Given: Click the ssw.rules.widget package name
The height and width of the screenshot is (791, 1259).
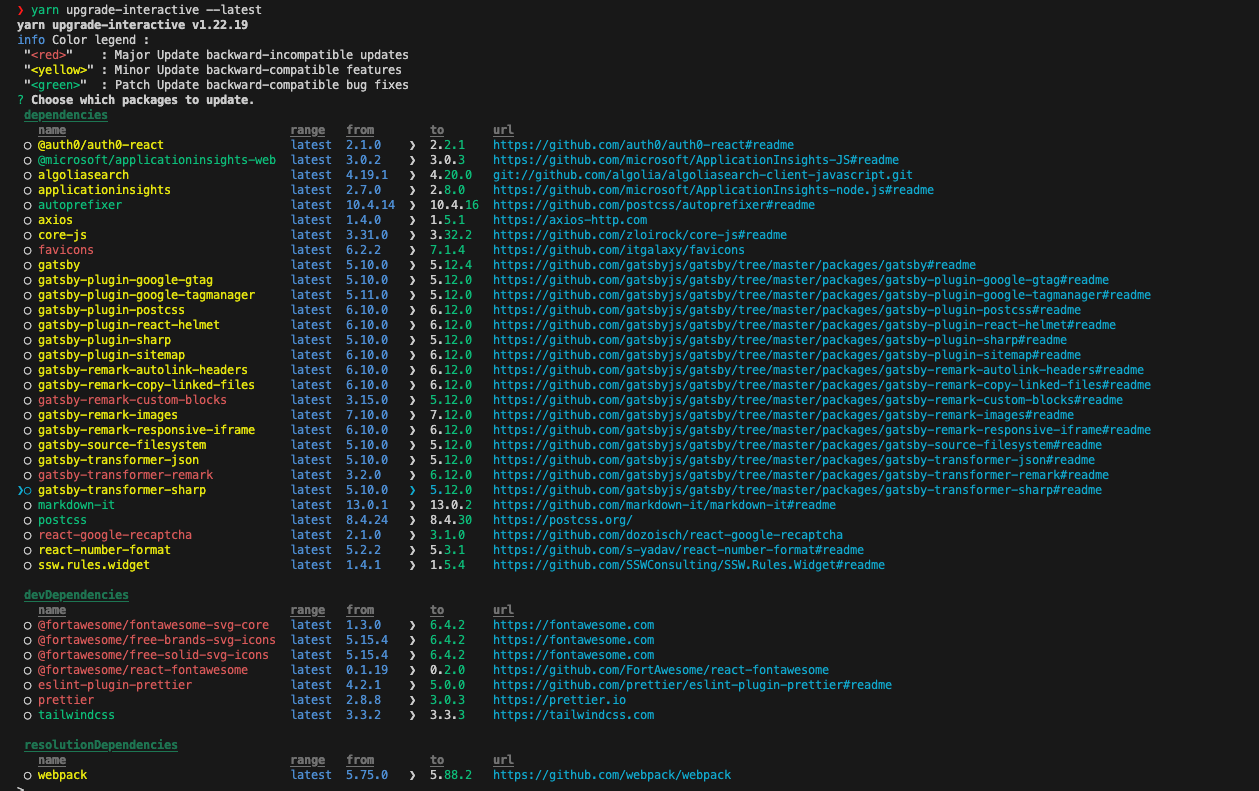Looking at the screenshot, I should pyautogui.click(x=94, y=565).
